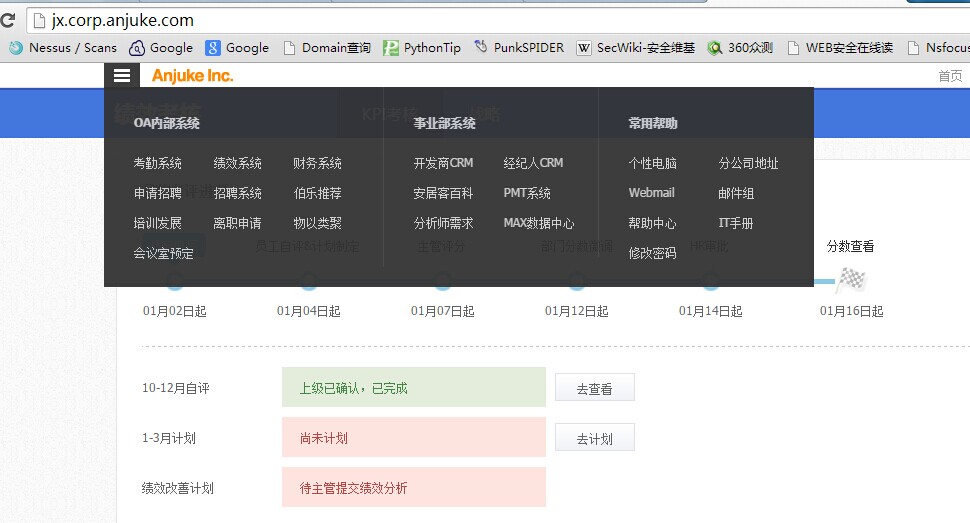Open the Nessus / Scans bookmark
Screen dimensions: 970x523
click(62, 48)
